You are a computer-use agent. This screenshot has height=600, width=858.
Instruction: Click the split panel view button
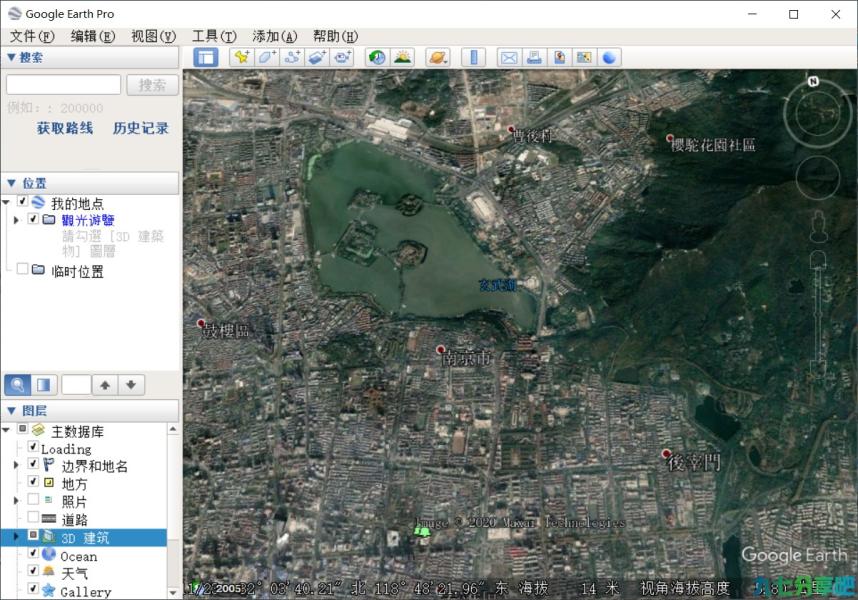pyautogui.click(x=44, y=385)
